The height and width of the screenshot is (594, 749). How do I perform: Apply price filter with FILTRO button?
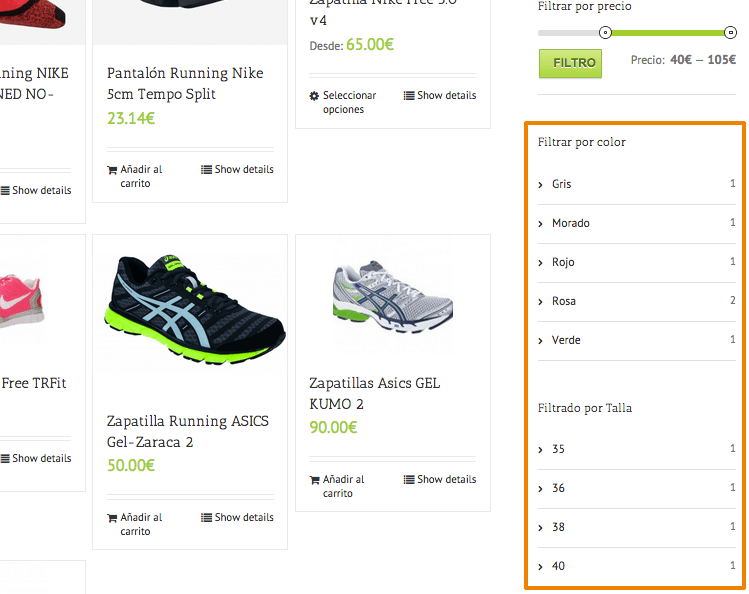[570, 64]
